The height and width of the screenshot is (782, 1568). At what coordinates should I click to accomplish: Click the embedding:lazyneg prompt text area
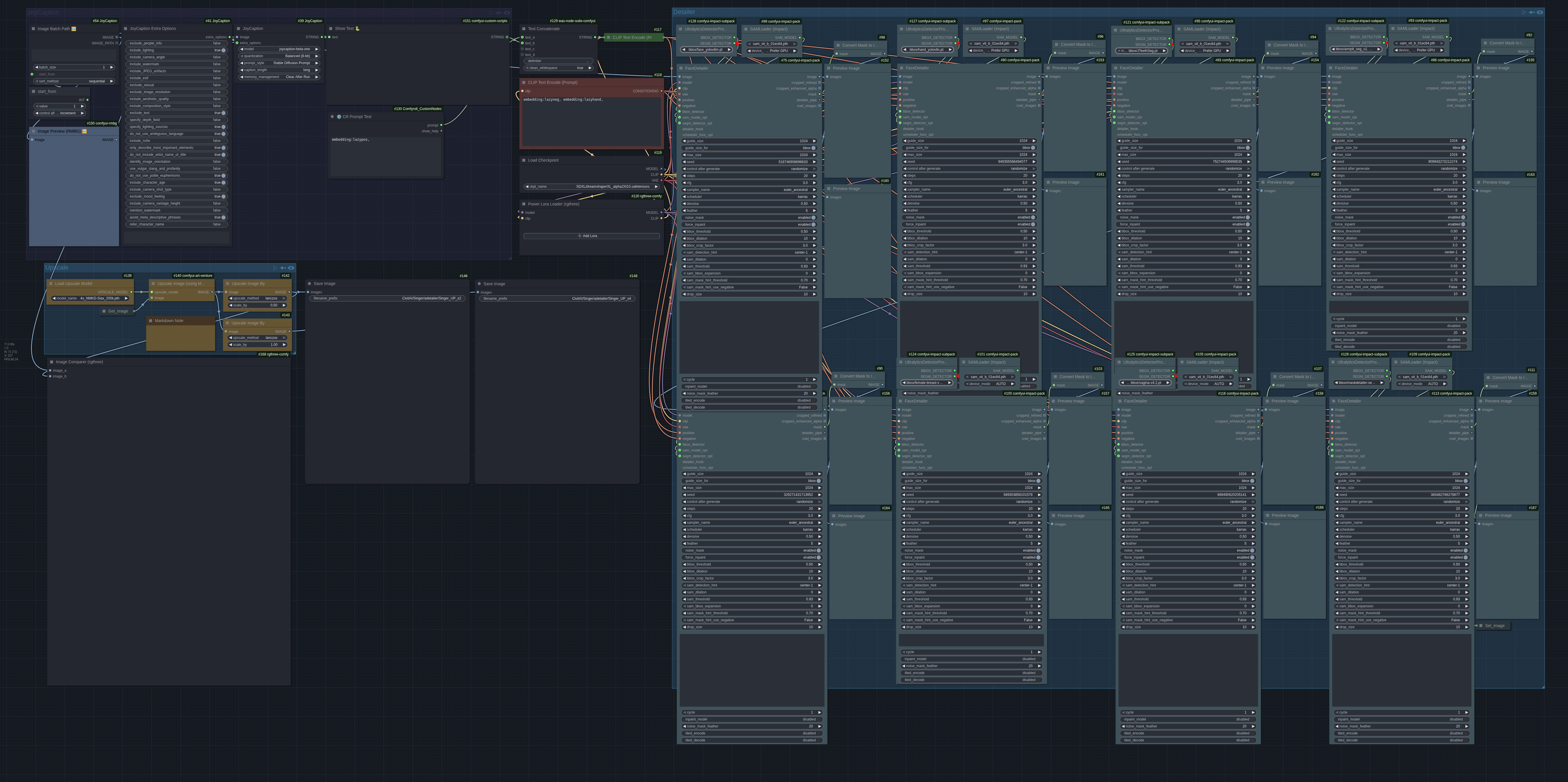[x=591, y=121]
